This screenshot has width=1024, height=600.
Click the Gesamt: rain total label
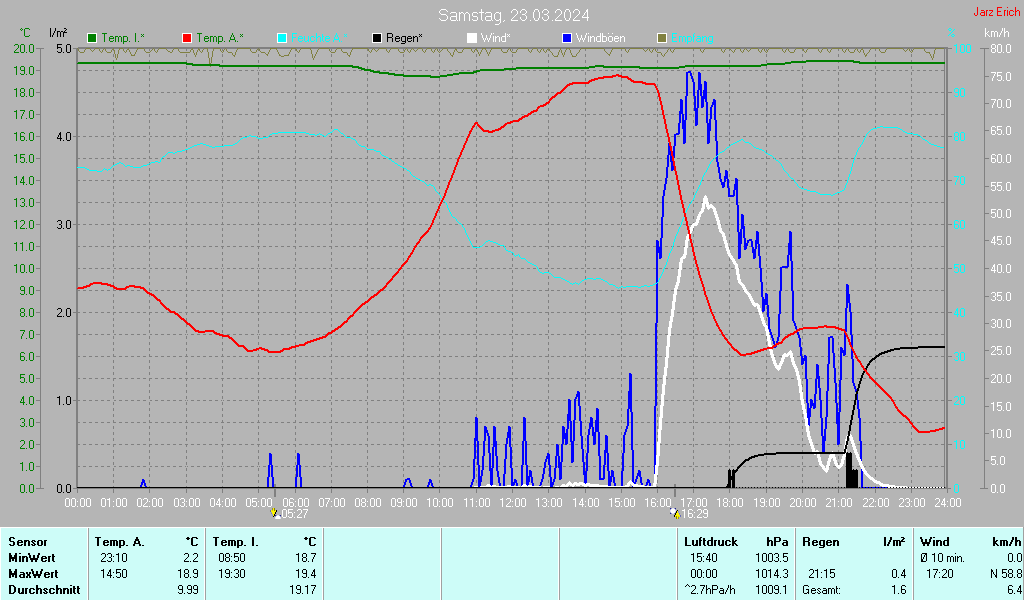pos(822,590)
